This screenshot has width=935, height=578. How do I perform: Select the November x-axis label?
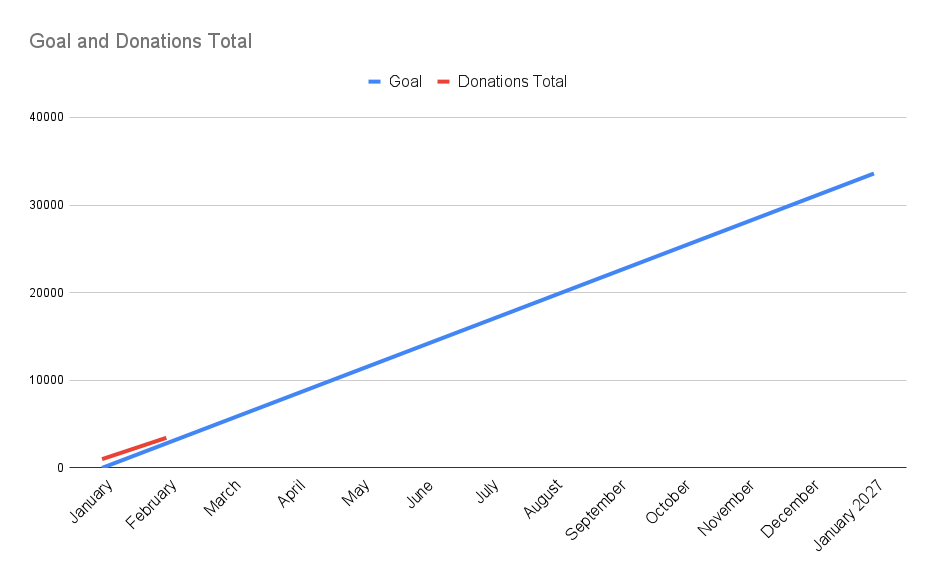click(727, 507)
